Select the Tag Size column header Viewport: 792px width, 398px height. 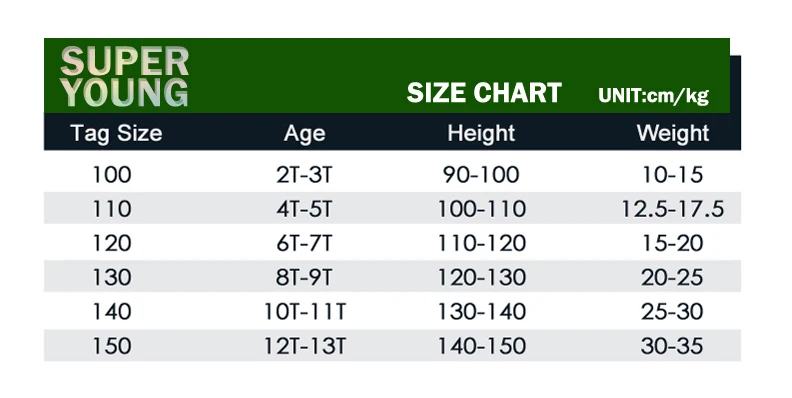coord(117,133)
